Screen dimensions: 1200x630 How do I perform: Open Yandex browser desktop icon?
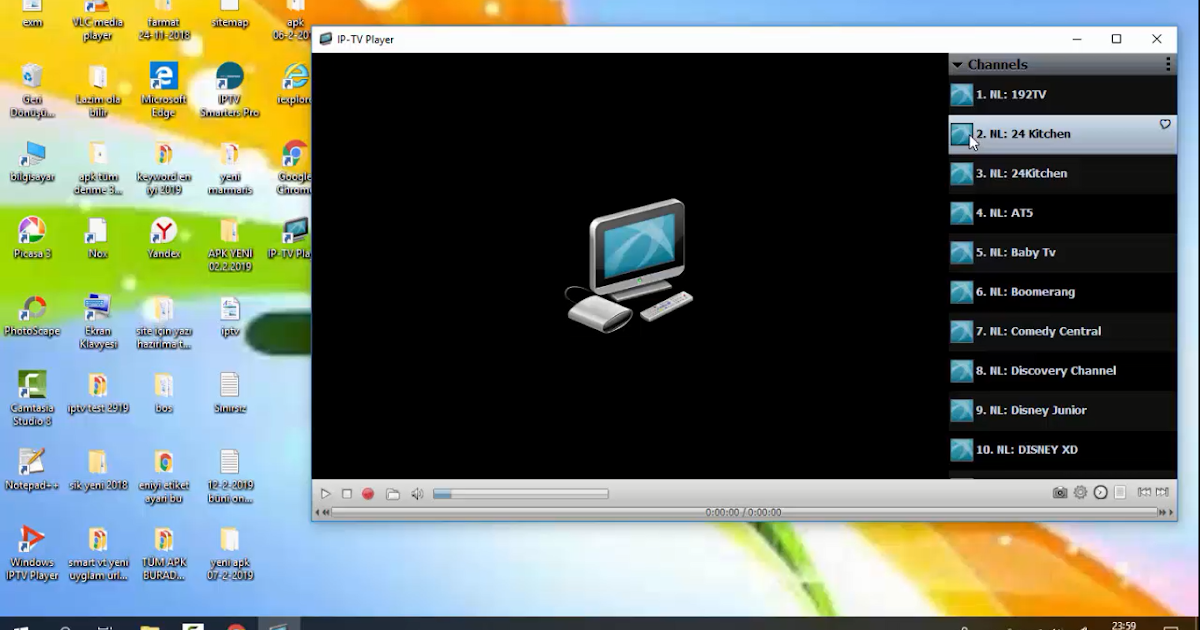tap(163, 238)
